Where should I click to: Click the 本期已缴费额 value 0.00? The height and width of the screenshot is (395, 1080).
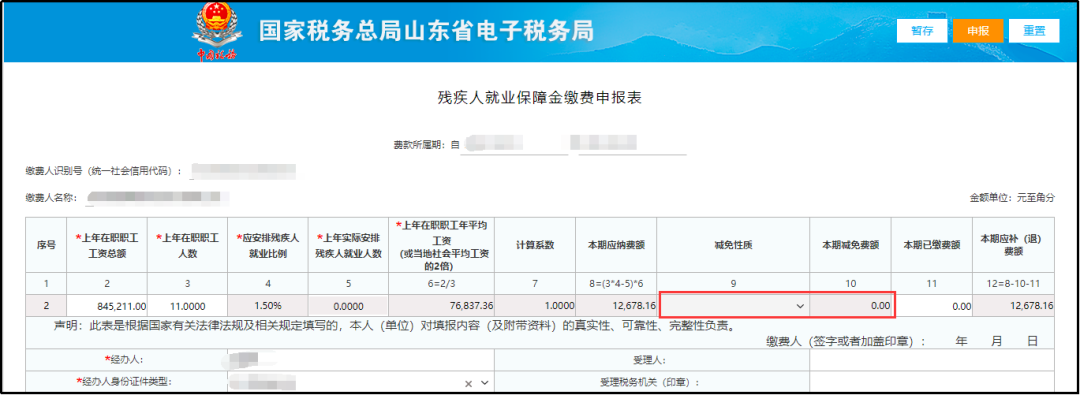click(932, 305)
